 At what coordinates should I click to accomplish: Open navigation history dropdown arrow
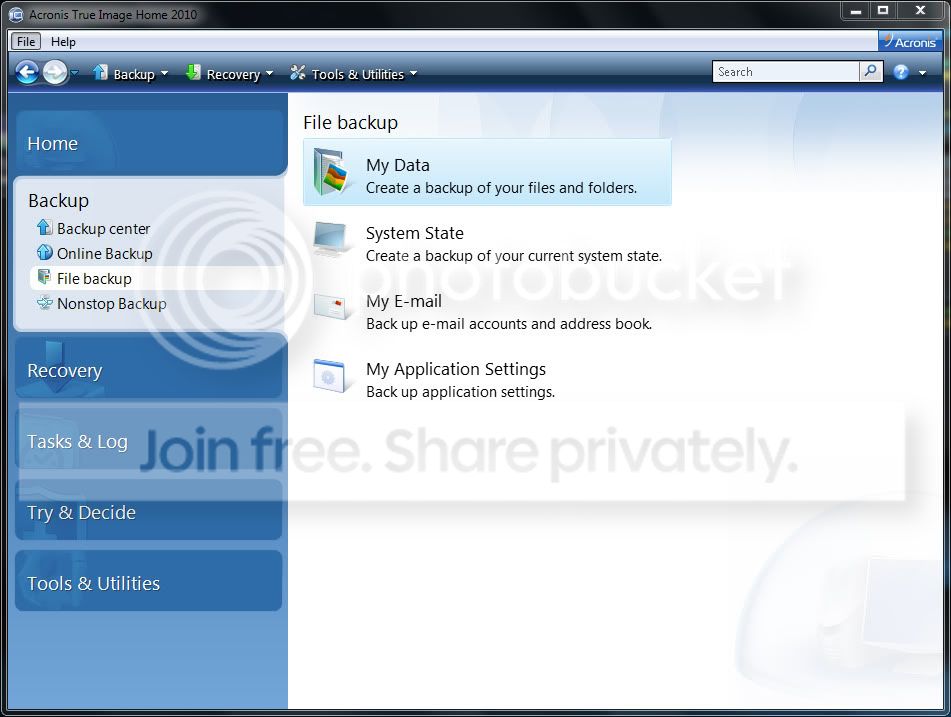(75, 73)
